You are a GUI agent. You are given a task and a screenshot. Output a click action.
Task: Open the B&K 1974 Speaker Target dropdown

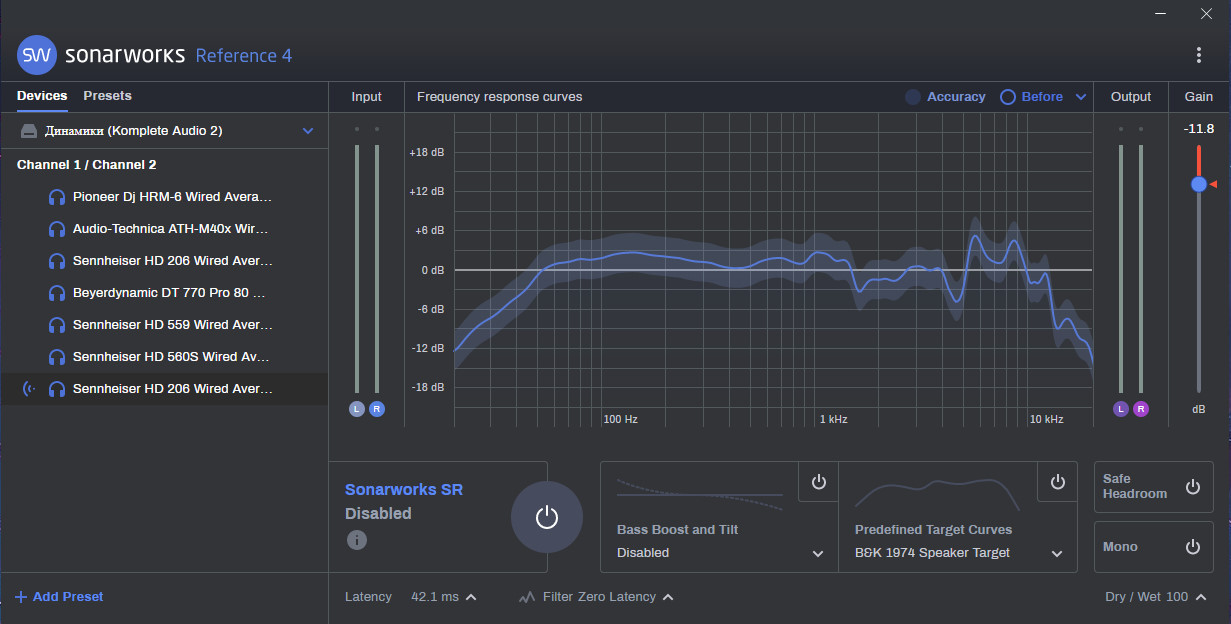(1057, 553)
